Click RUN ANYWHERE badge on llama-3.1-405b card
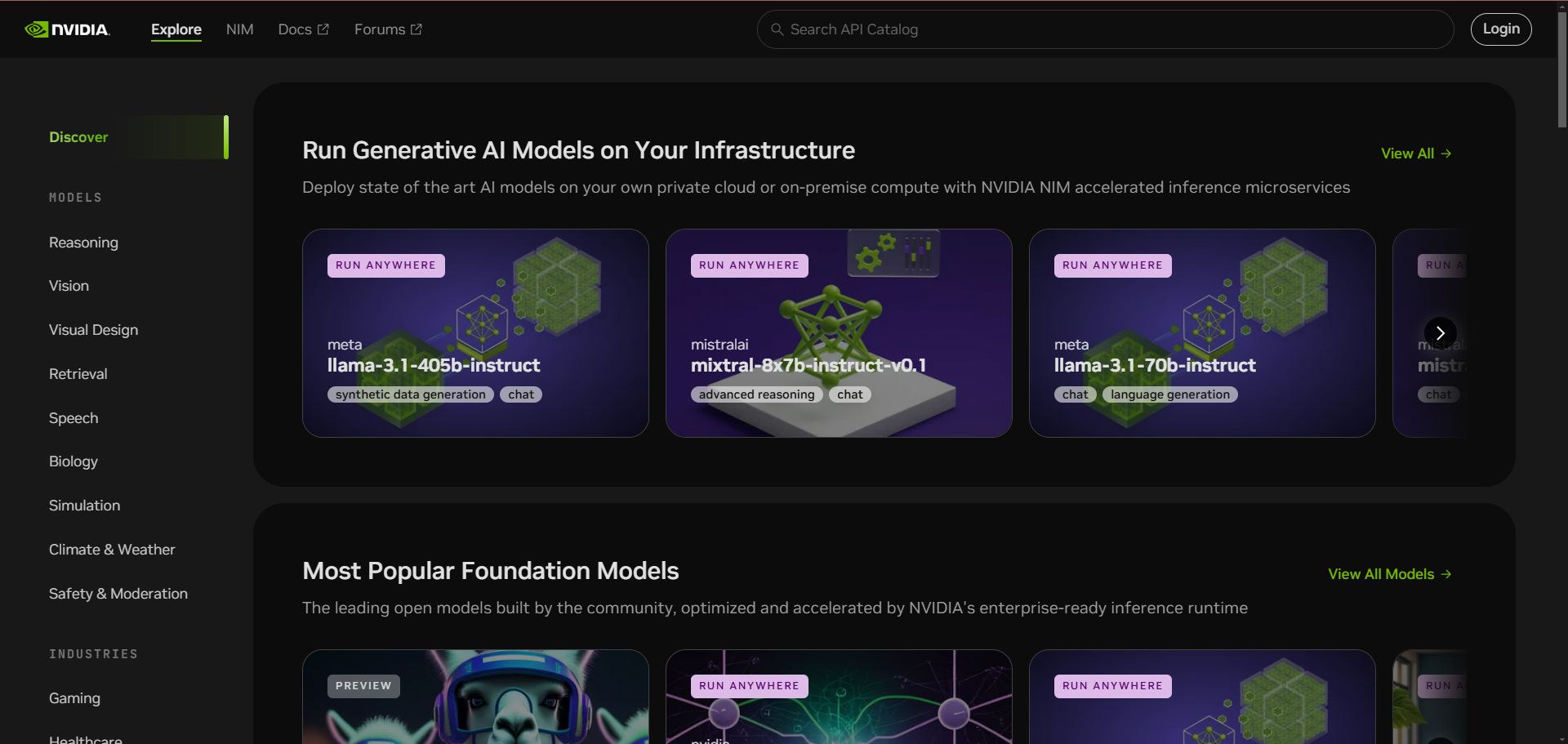Screen dimensions: 1568x744 point(386,265)
